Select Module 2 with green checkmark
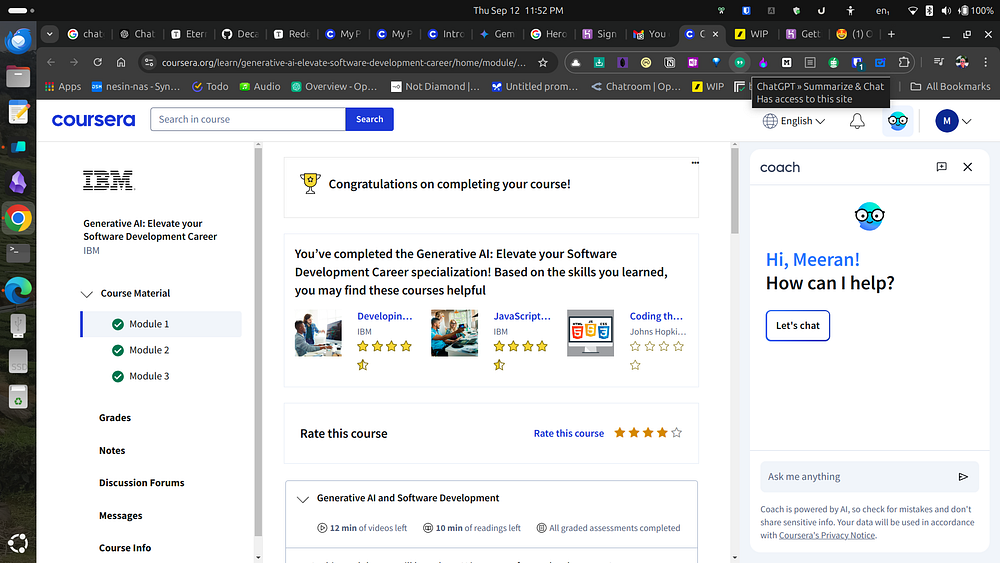 (x=149, y=350)
